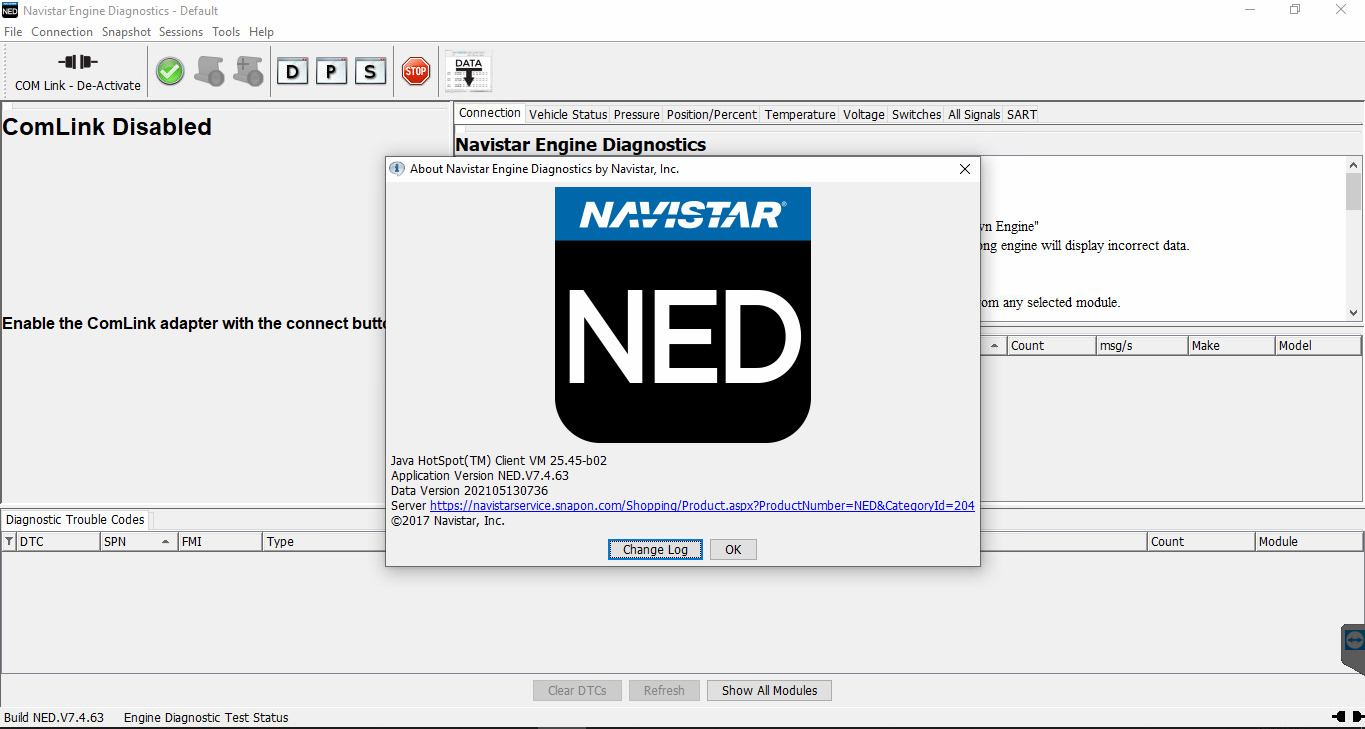Image resolution: width=1365 pixels, height=729 pixels.
Task: Click the COM Link De-Activate connector icon
Action: coord(77,62)
